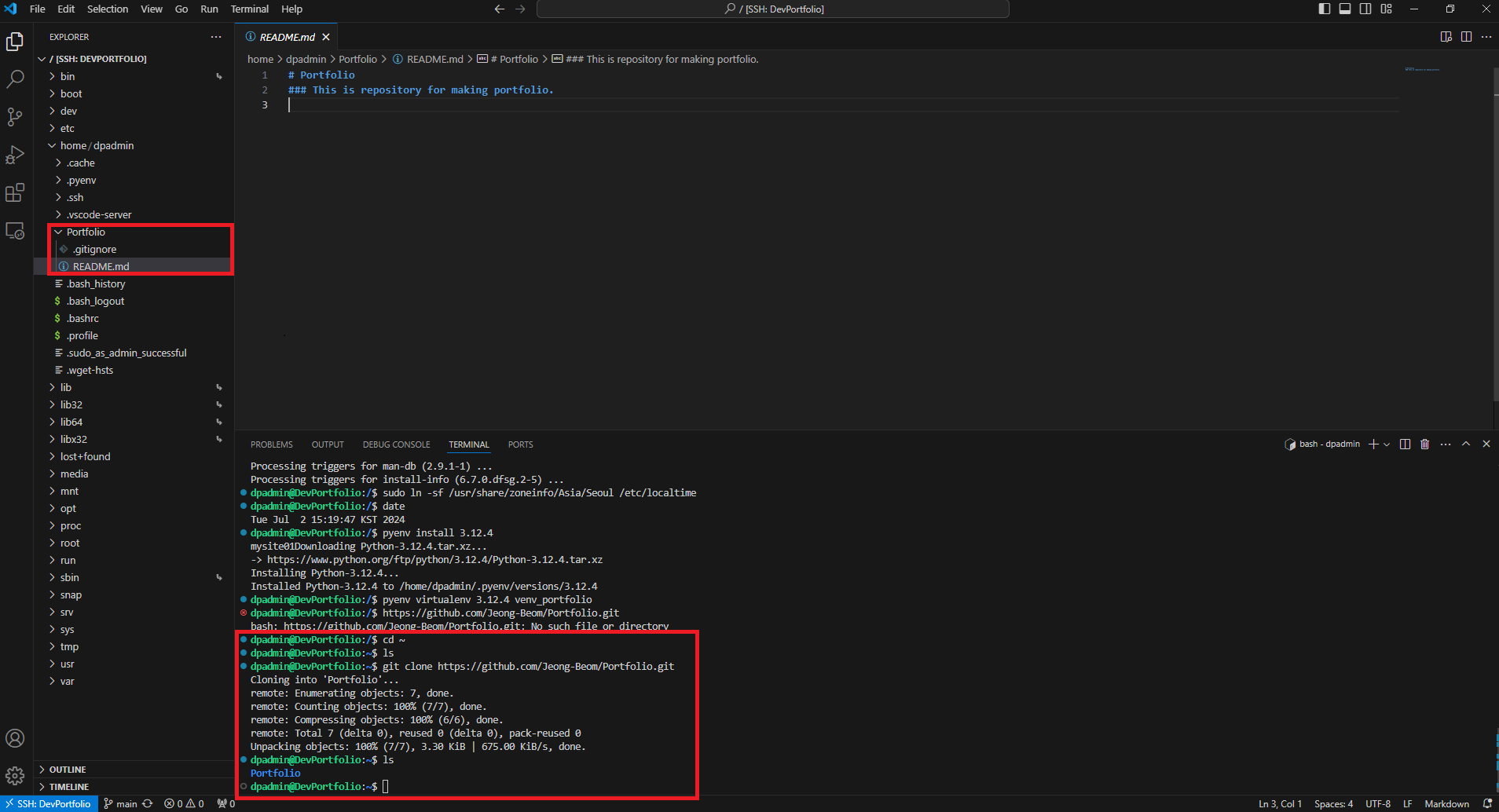The image size is (1499, 812).
Task: Open terminal launch profile dropdown
Action: (x=1387, y=444)
